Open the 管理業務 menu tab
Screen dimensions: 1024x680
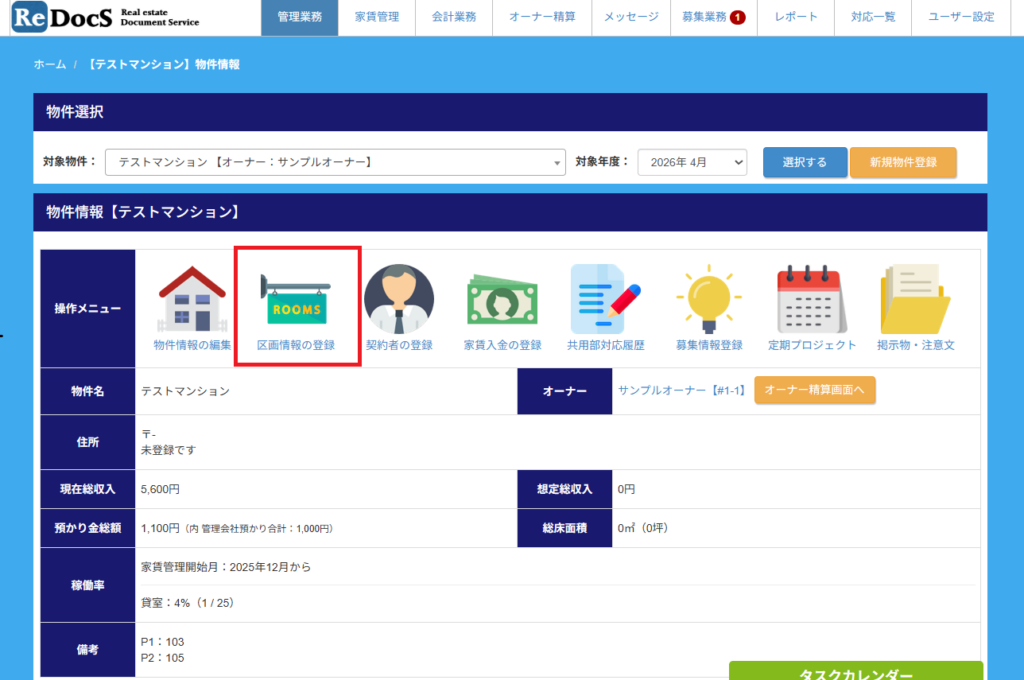point(300,17)
